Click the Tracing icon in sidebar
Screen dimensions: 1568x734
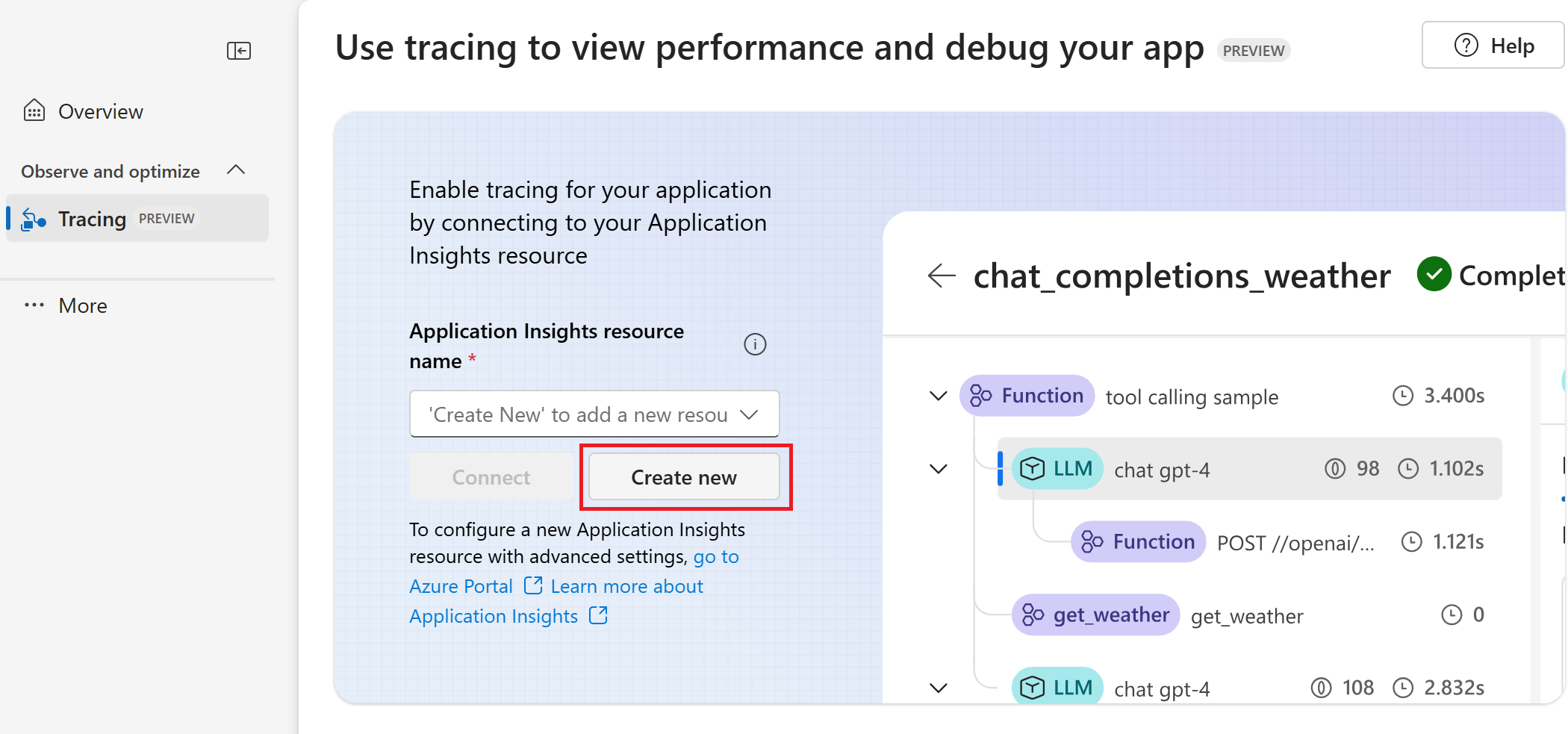[34, 219]
